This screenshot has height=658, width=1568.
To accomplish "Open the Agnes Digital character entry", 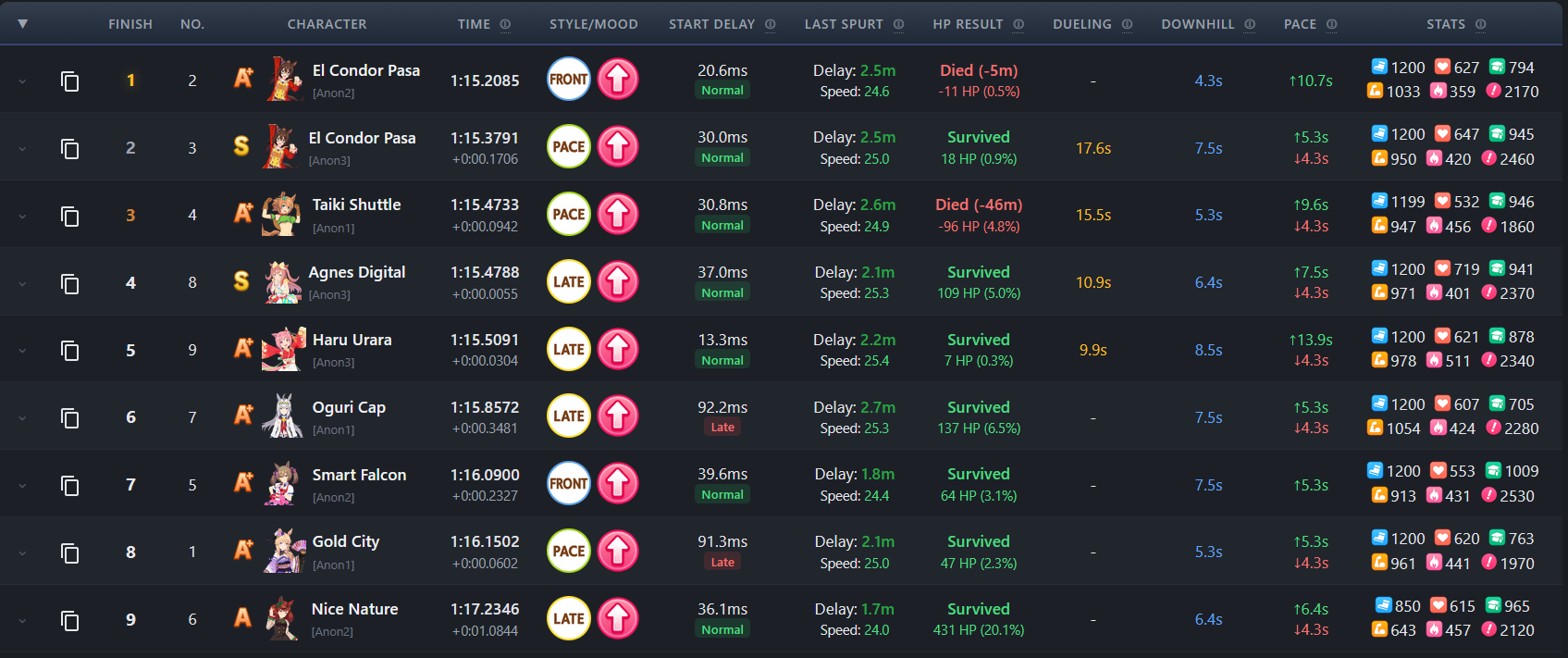I will [x=356, y=272].
